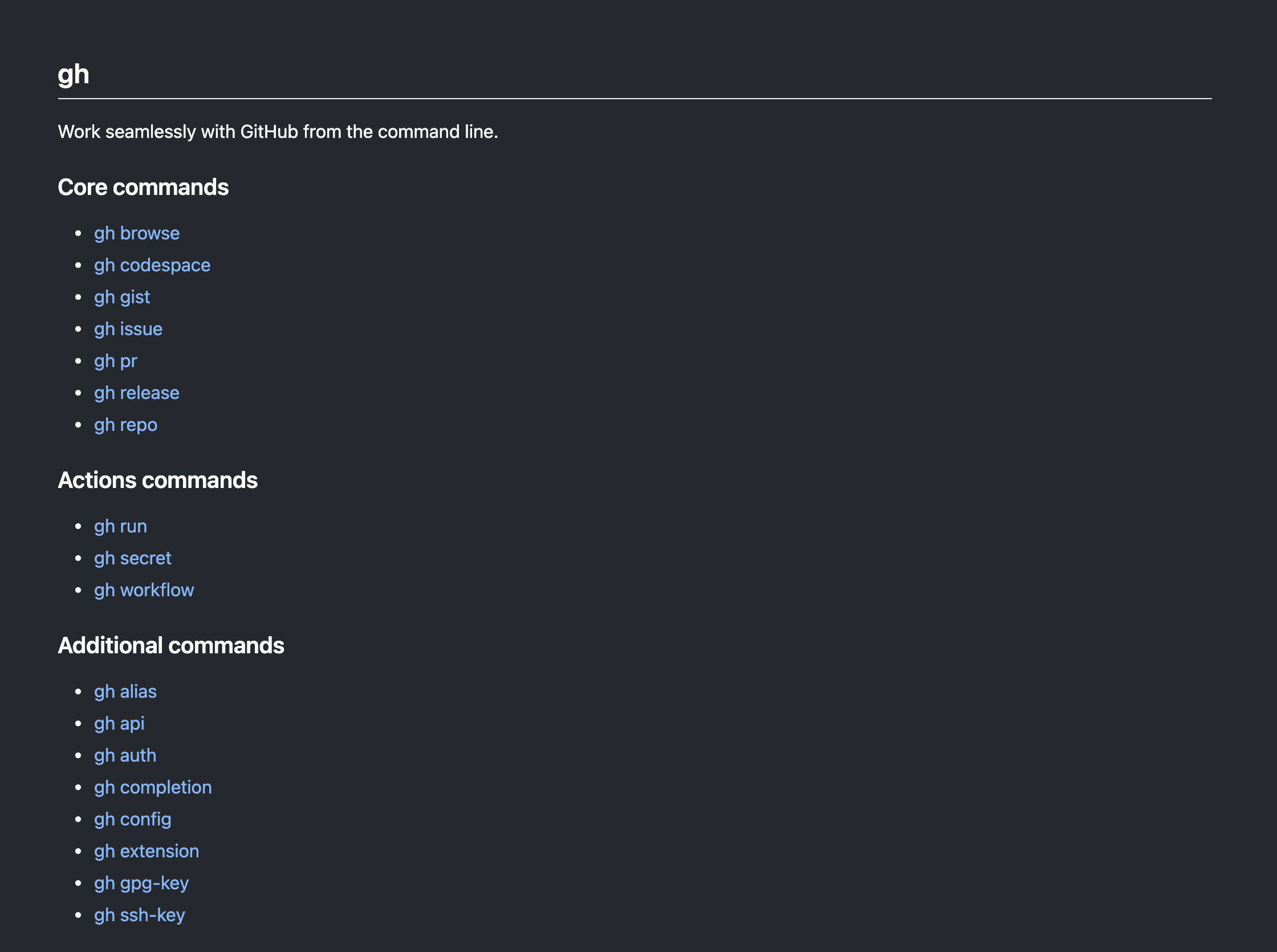Go to gh issue documentation
This screenshot has height=952, width=1277.
(128, 329)
